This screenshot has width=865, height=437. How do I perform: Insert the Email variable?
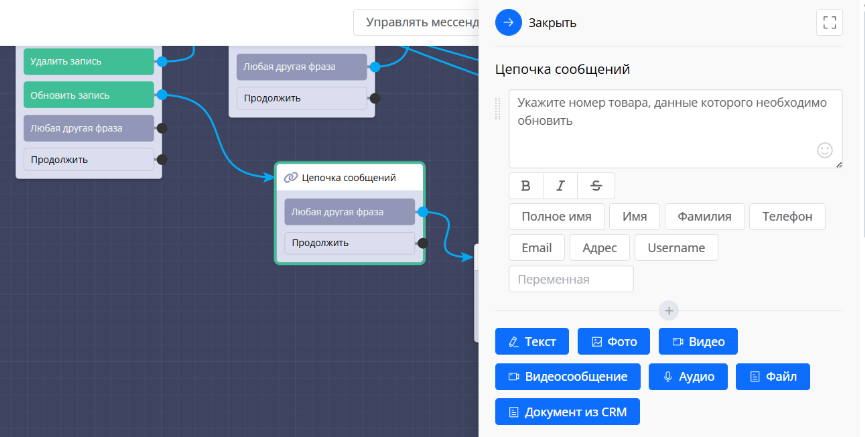[x=537, y=247]
